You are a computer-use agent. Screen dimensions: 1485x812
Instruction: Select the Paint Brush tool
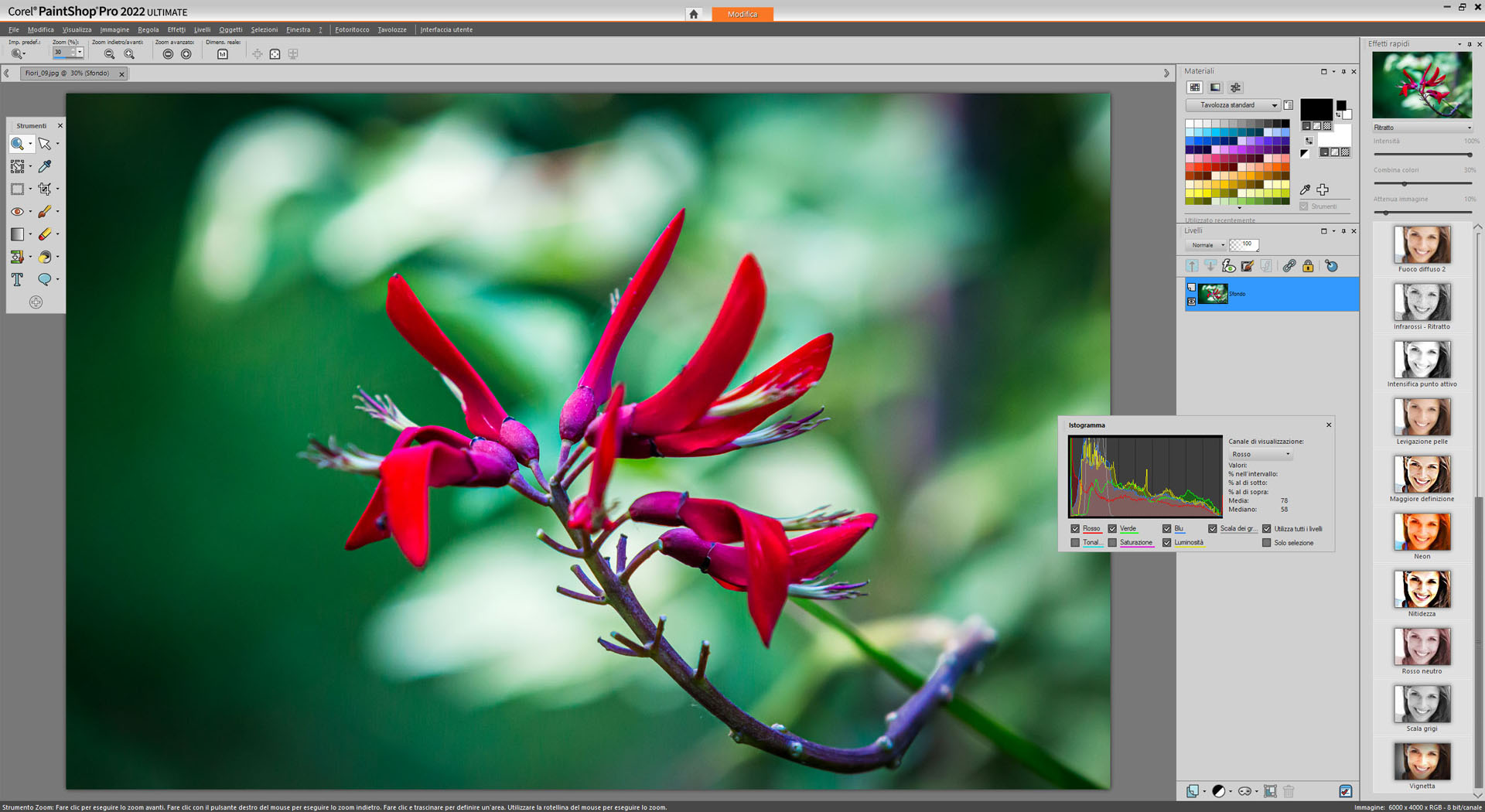click(45, 212)
